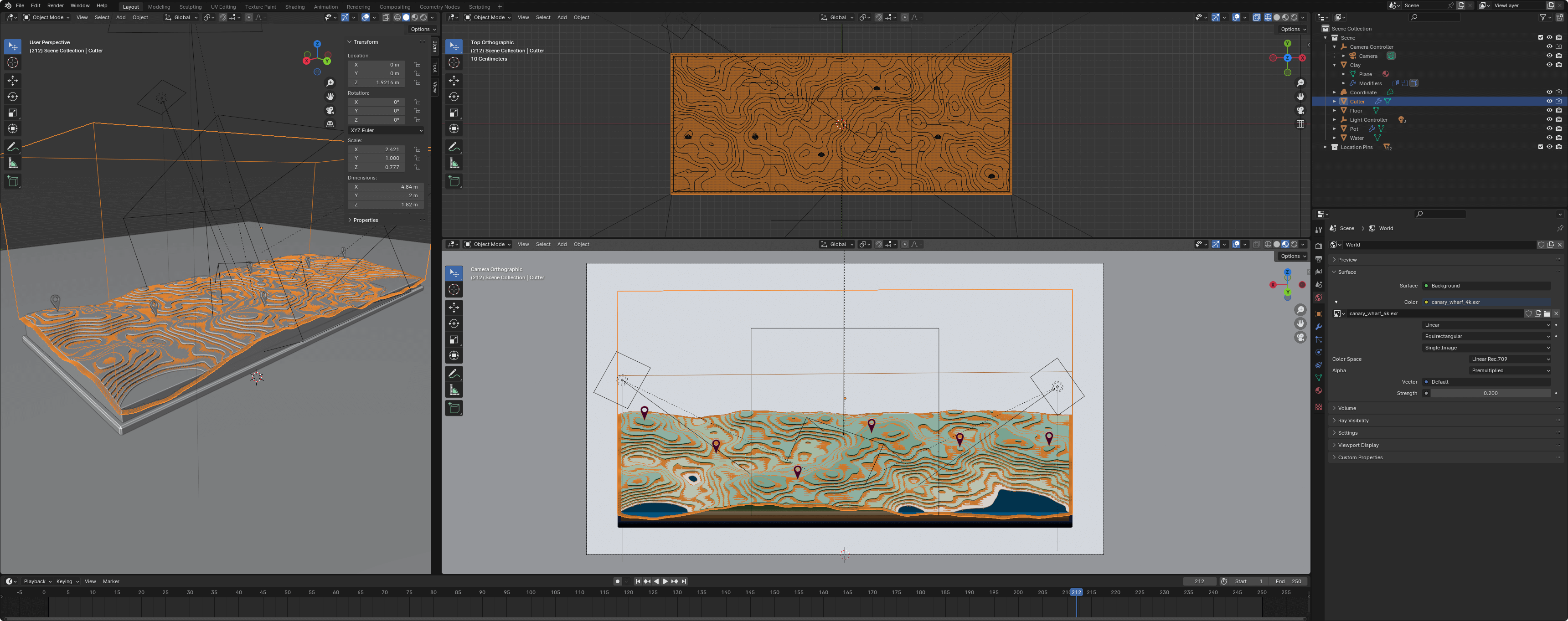
Task: Toggle the lock for Location X
Action: [417, 65]
